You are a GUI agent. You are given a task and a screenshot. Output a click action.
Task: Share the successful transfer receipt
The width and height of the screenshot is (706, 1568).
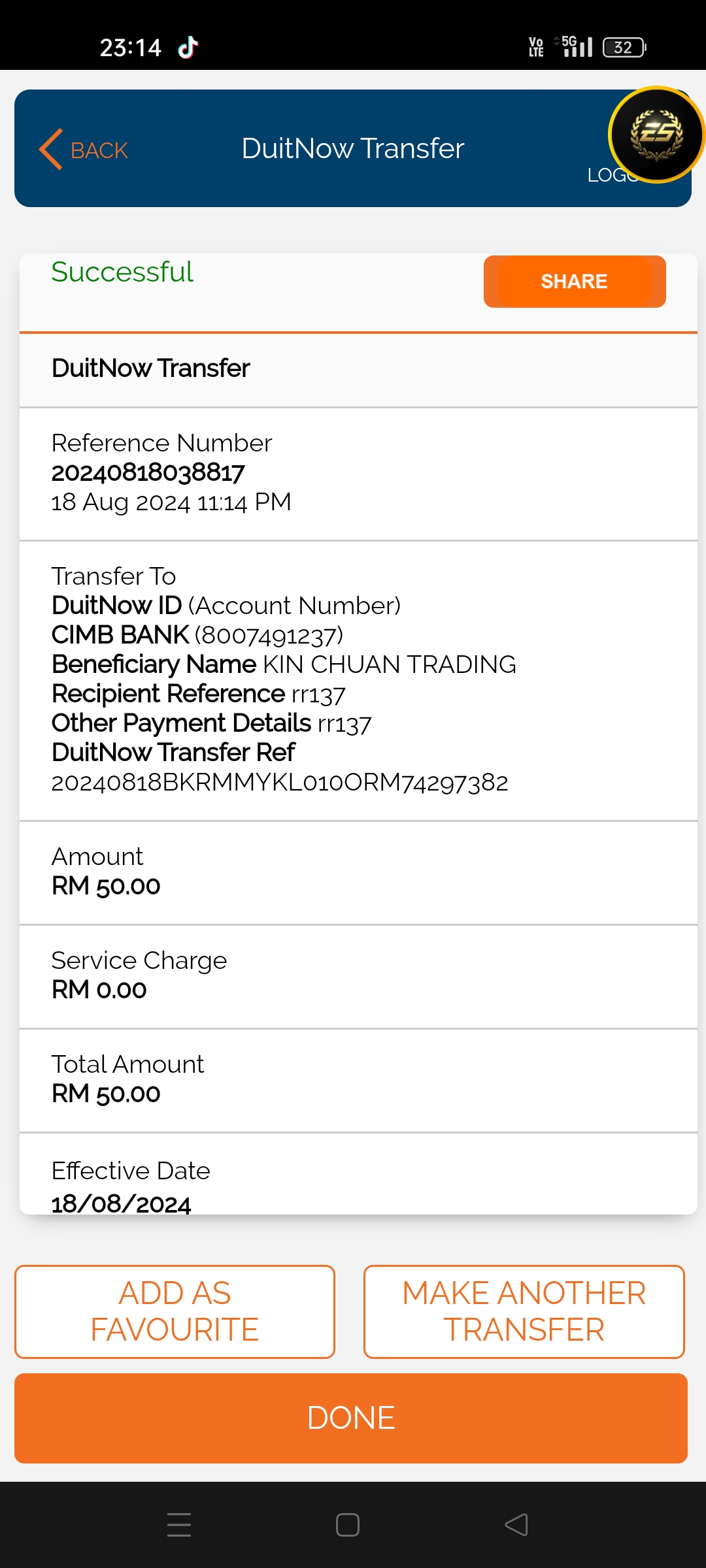[574, 282]
